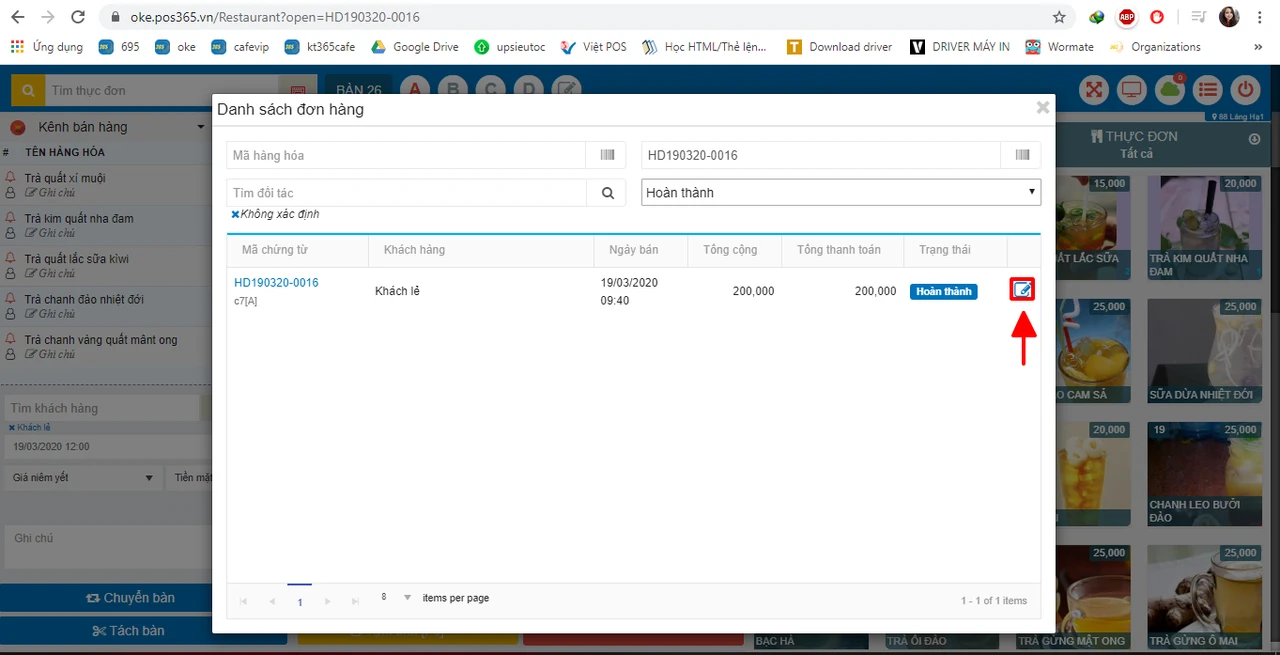This screenshot has width=1280, height=655.
Task: Click the search magnifier next to Tìm đối tác
Action: pos(607,193)
